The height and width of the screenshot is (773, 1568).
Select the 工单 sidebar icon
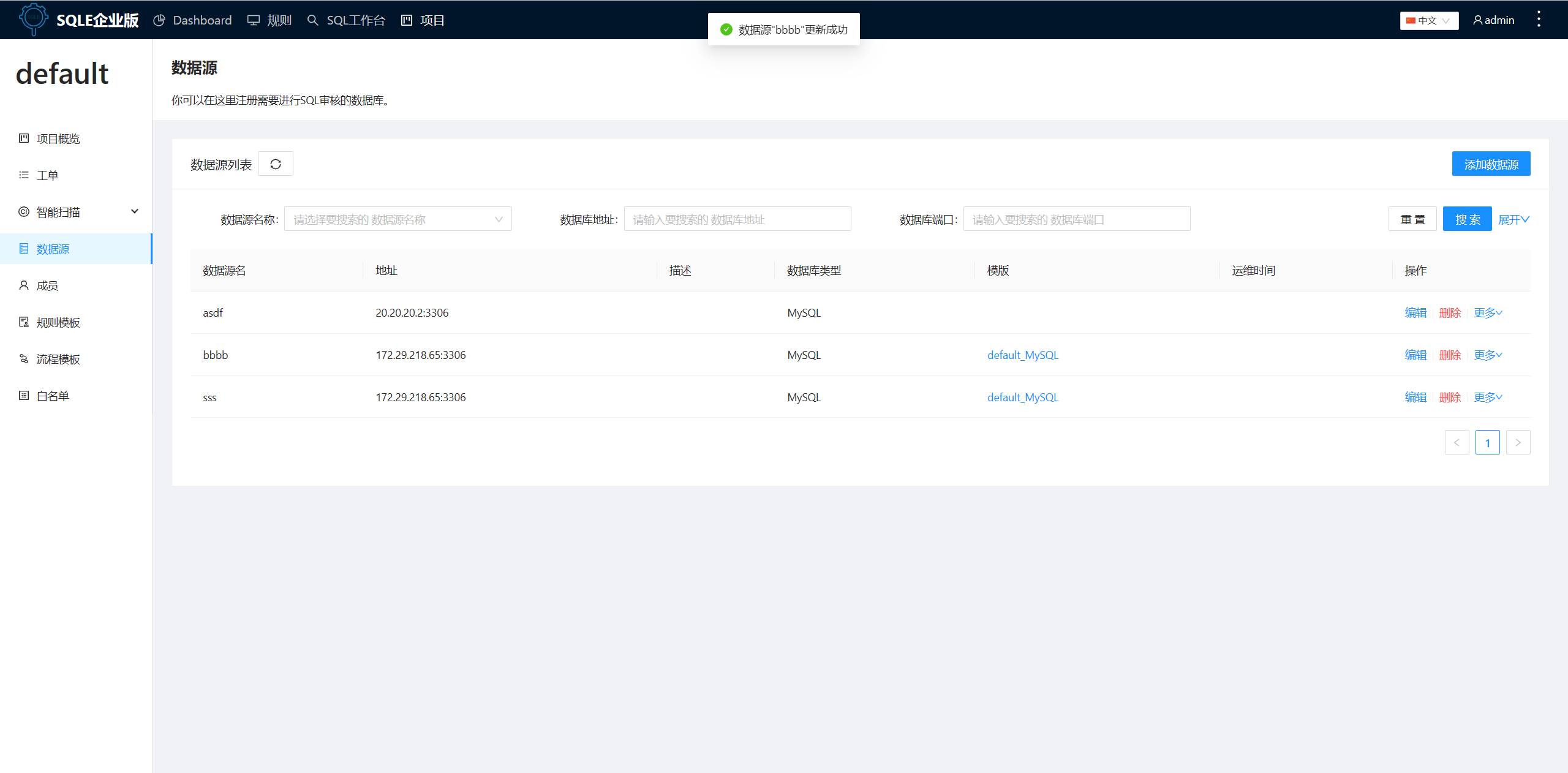tap(23, 175)
